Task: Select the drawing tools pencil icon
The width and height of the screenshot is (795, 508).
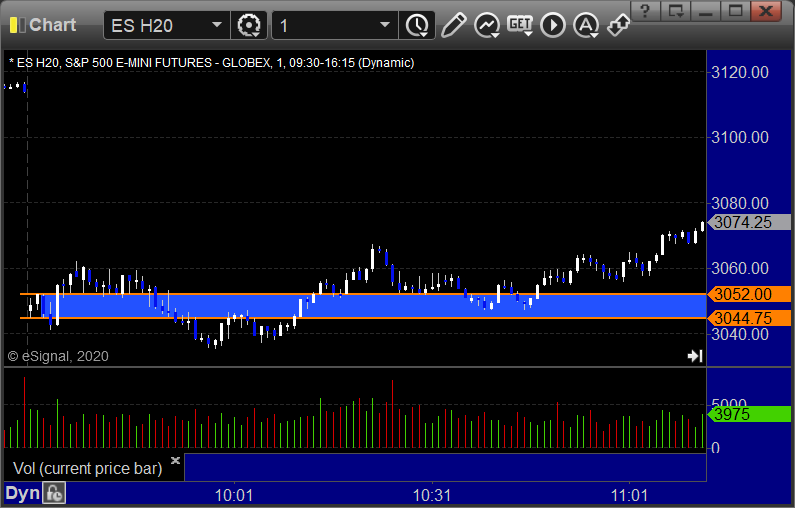Action: coord(453,25)
